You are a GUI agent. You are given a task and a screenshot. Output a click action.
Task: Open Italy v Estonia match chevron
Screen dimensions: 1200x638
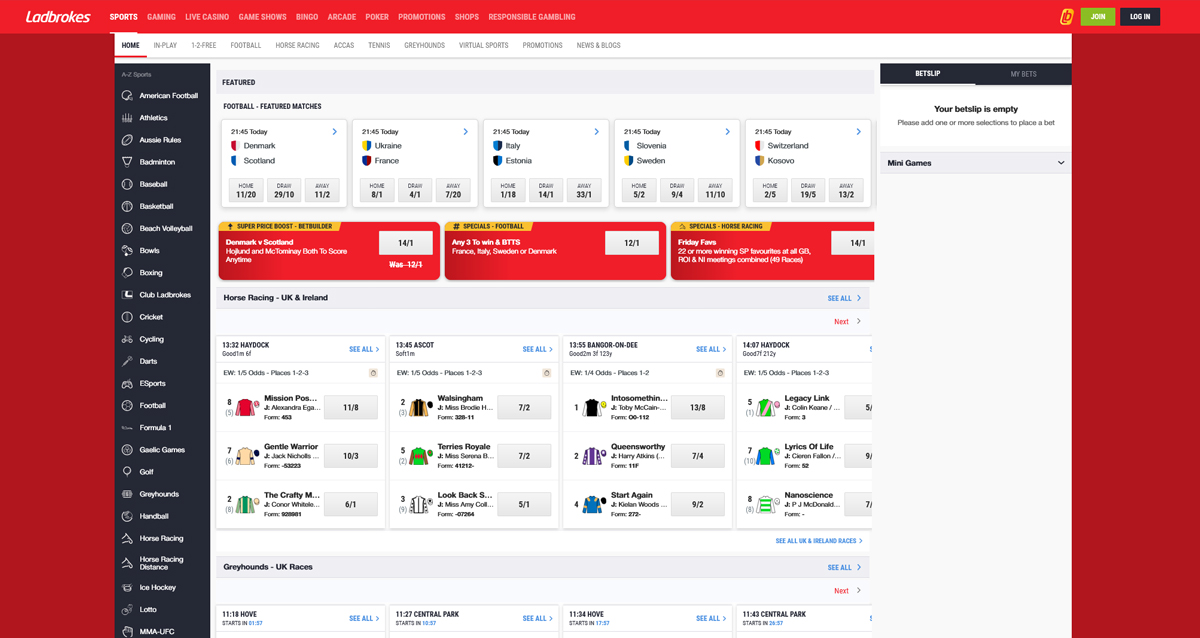tap(596, 132)
